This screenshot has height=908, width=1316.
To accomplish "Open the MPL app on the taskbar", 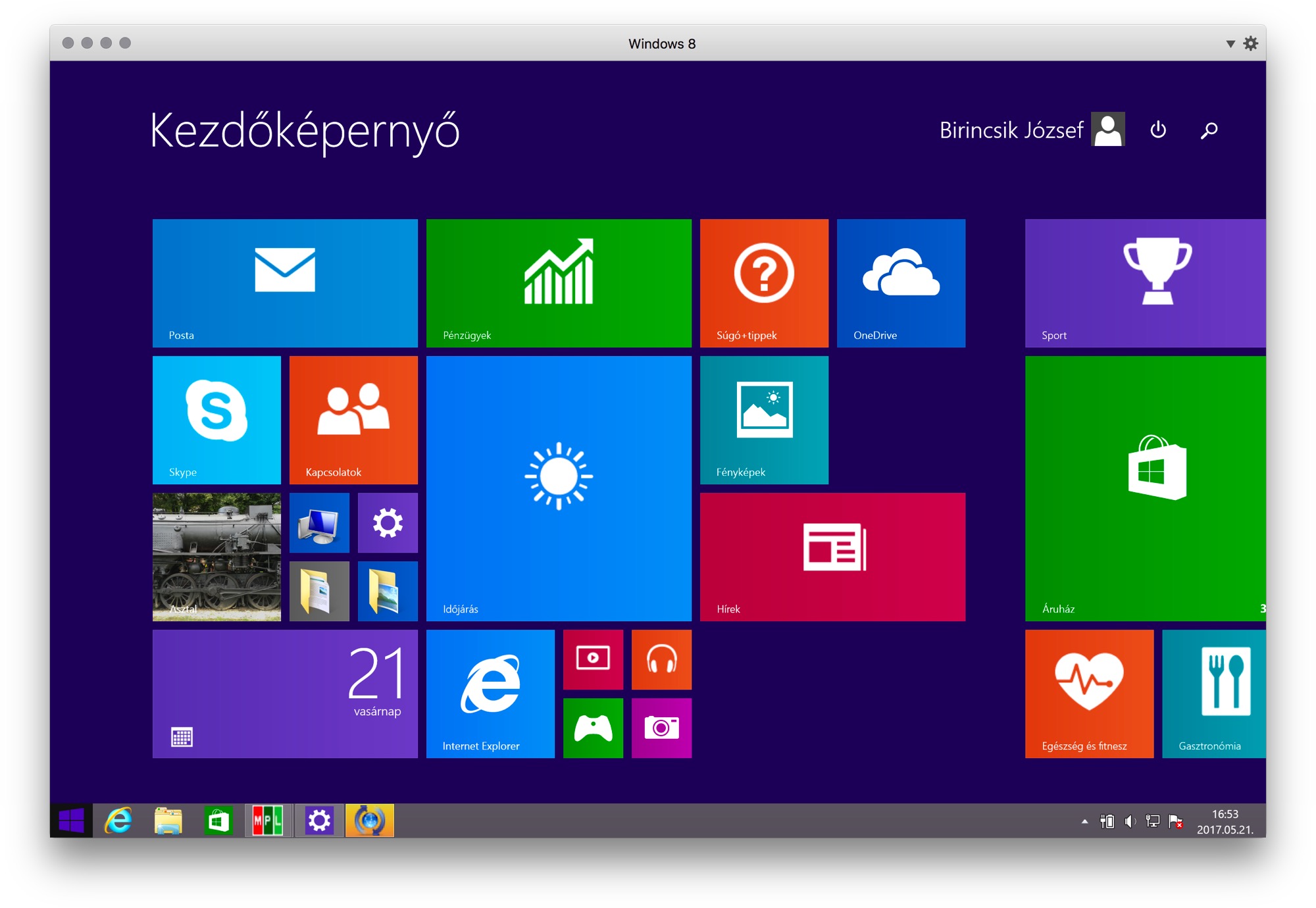I will coord(268,820).
